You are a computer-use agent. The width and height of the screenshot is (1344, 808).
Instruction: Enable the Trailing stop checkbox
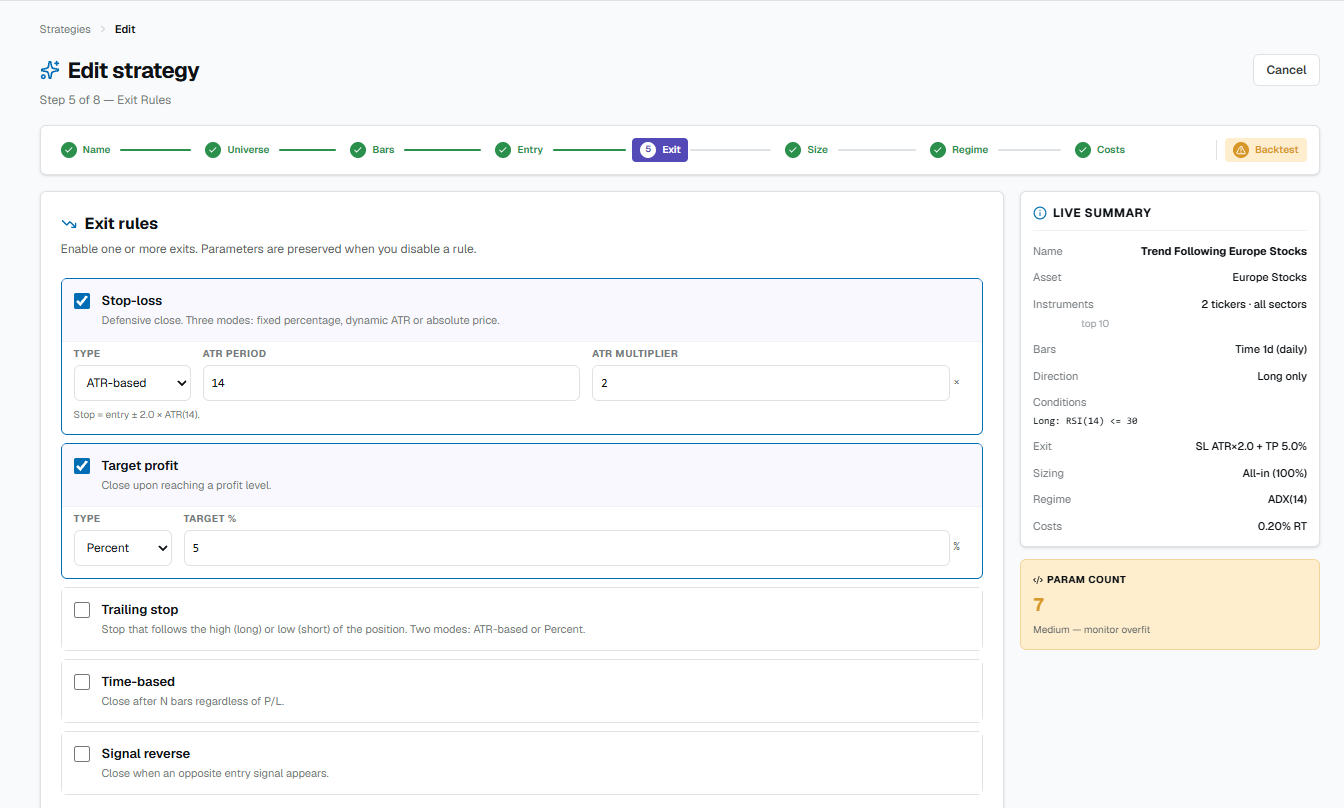82,610
